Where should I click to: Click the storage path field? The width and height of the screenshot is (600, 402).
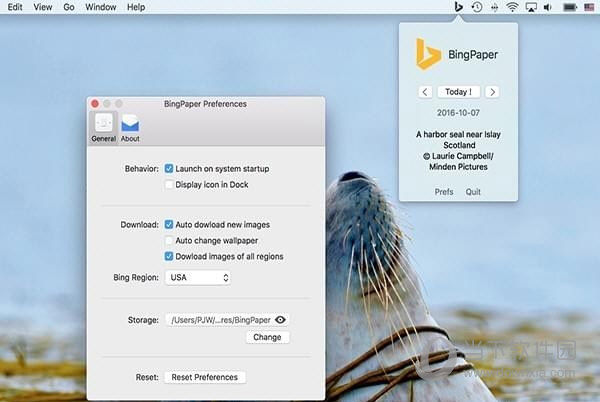click(x=227, y=320)
